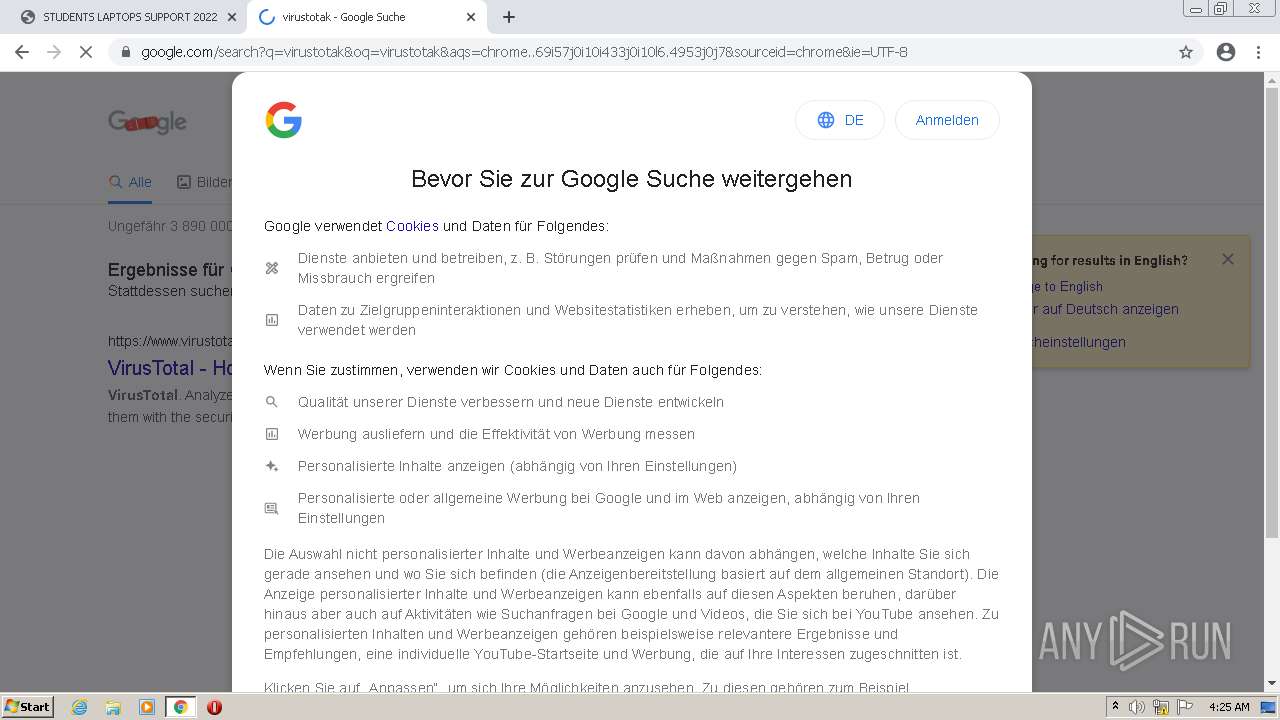Select the virustotak - Google Suche tab
The height and width of the screenshot is (720, 1280).
coord(365,17)
